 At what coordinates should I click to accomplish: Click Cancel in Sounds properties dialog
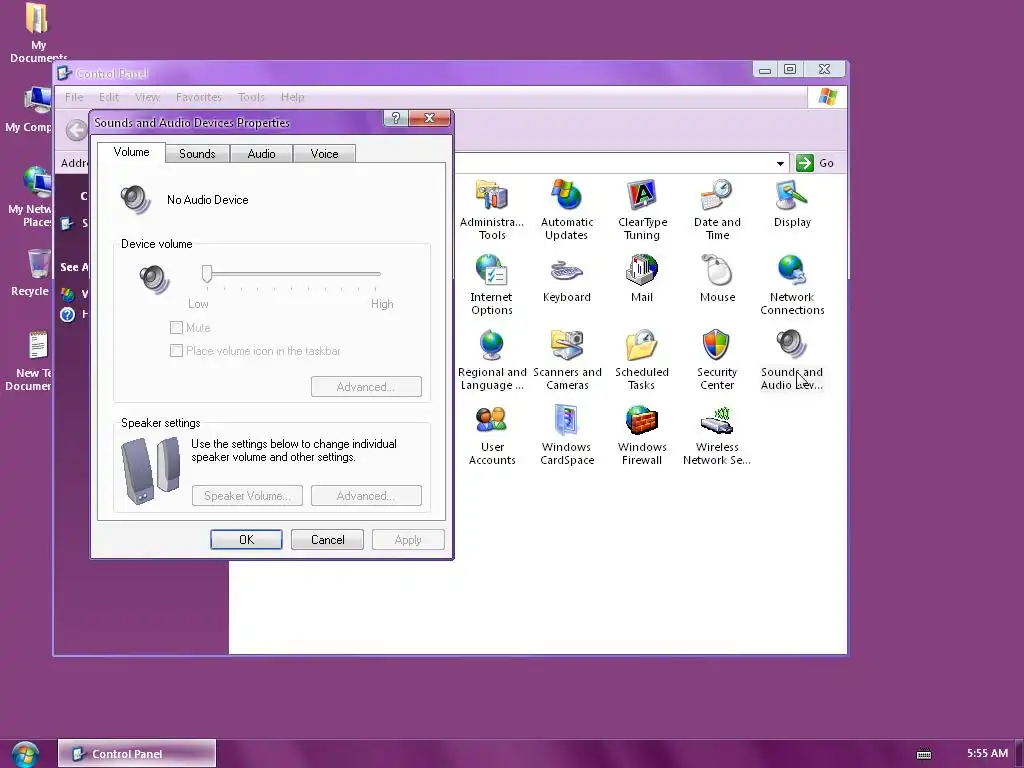pyautogui.click(x=327, y=539)
